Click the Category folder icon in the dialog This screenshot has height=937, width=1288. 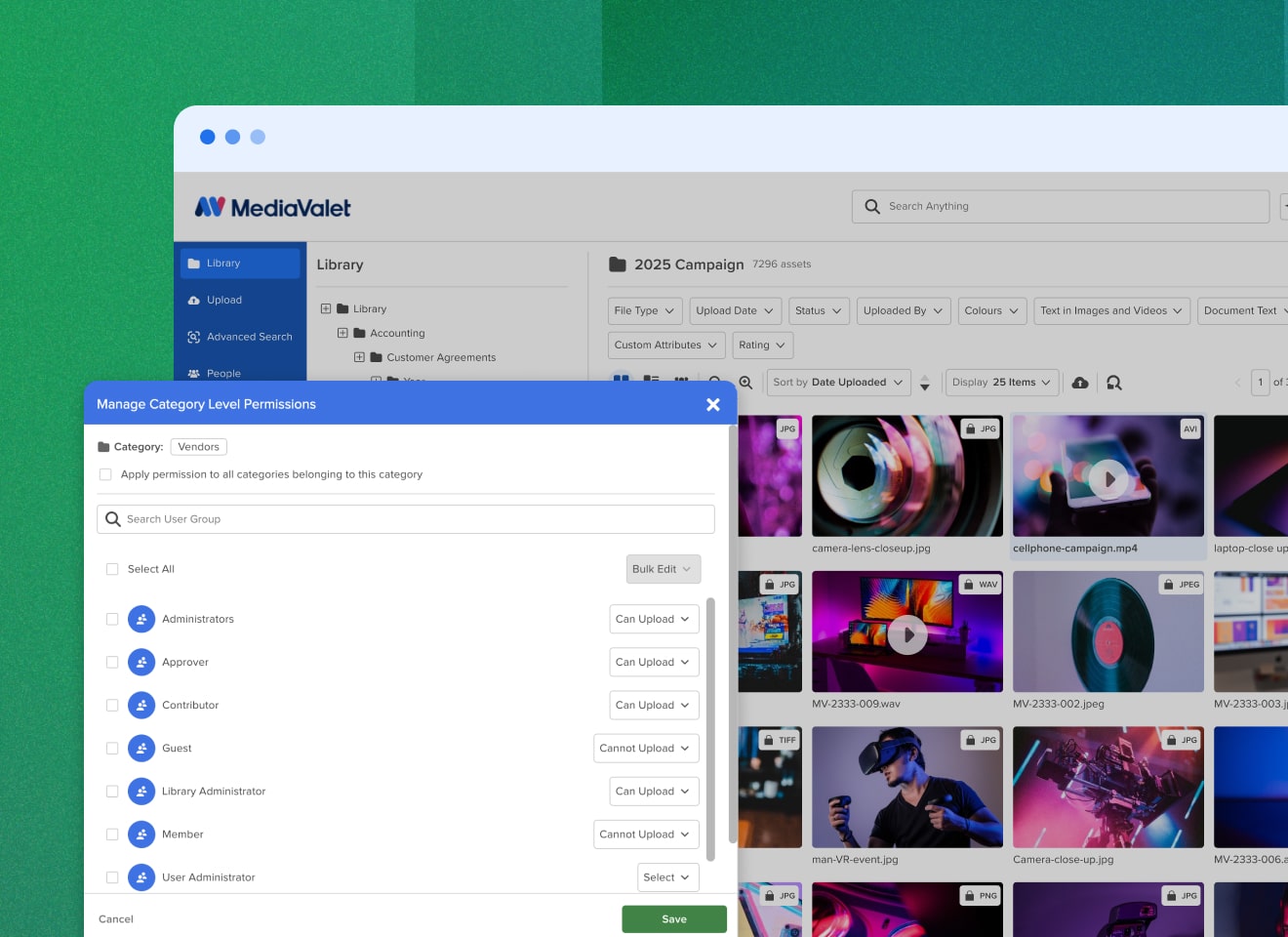point(103,447)
